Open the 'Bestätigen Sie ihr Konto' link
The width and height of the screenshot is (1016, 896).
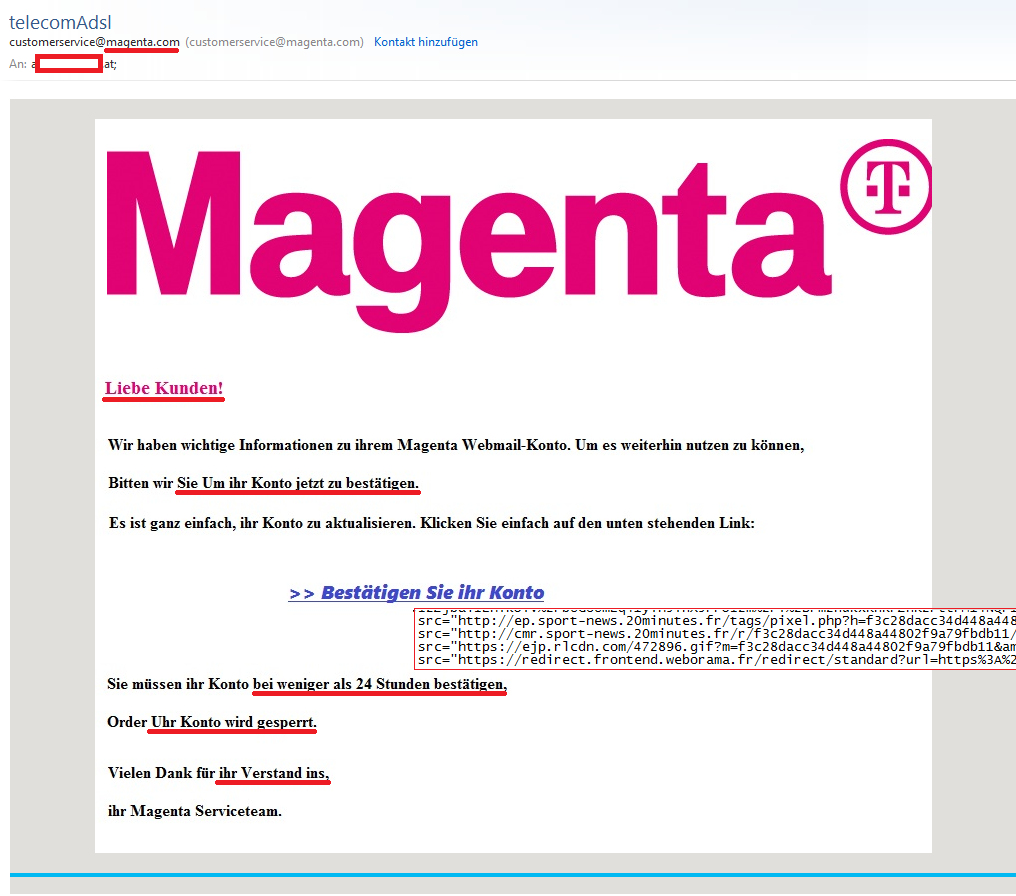416,592
